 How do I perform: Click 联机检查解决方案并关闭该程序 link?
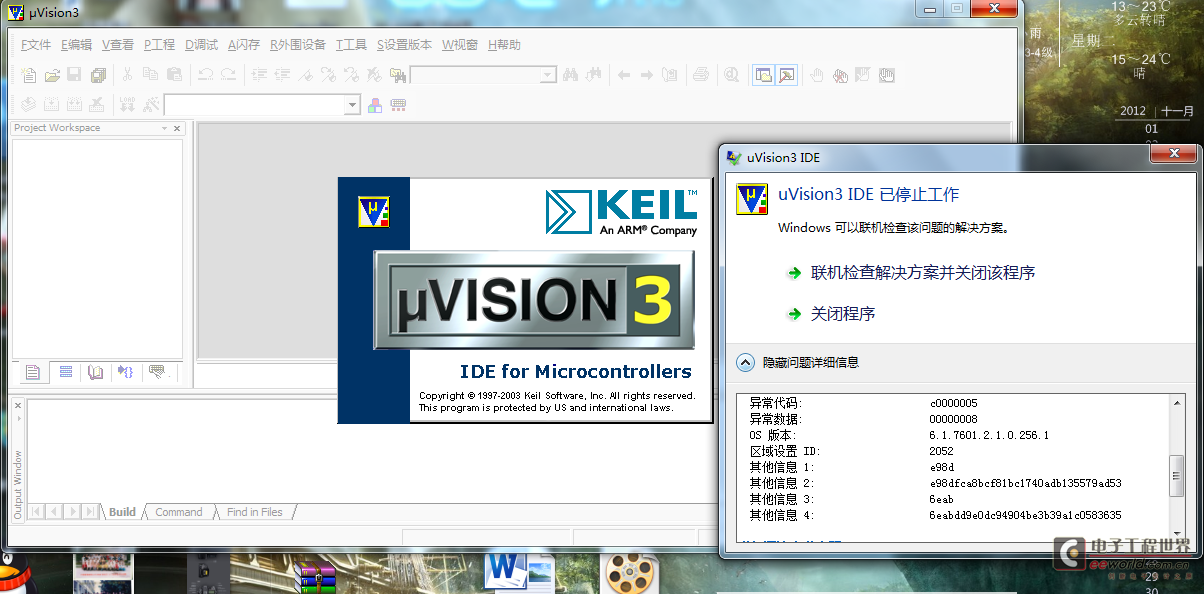click(x=923, y=273)
